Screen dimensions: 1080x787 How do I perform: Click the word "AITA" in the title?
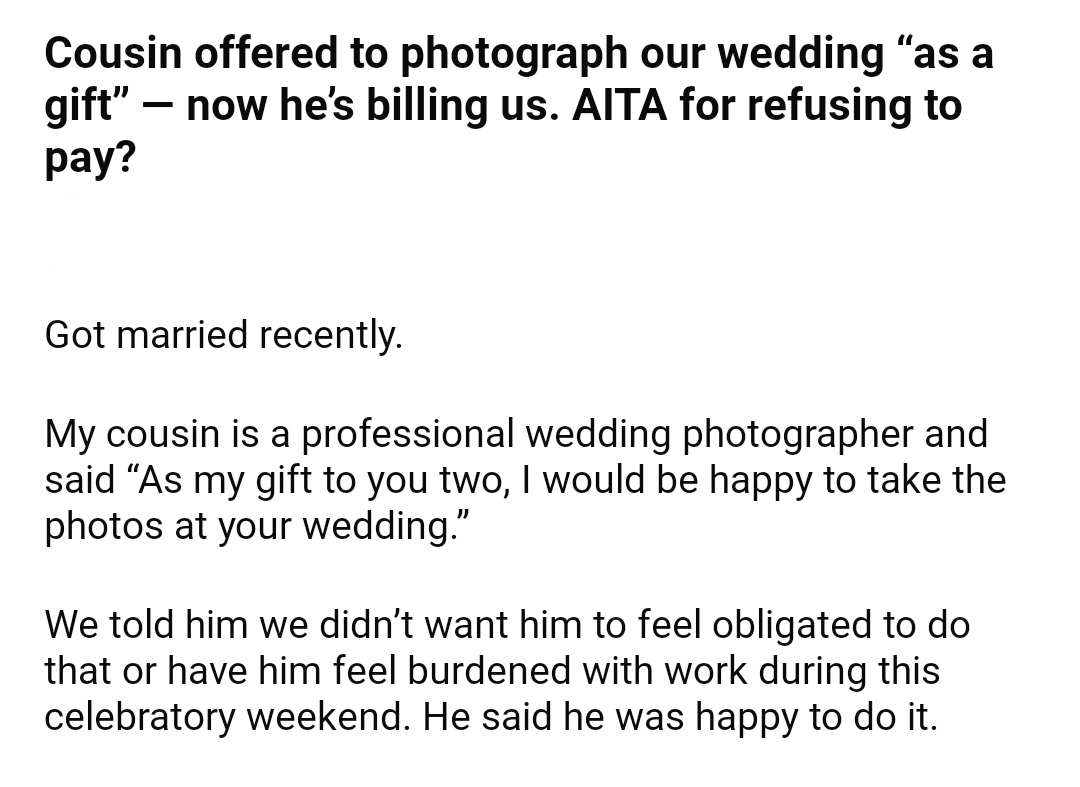point(619,105)
